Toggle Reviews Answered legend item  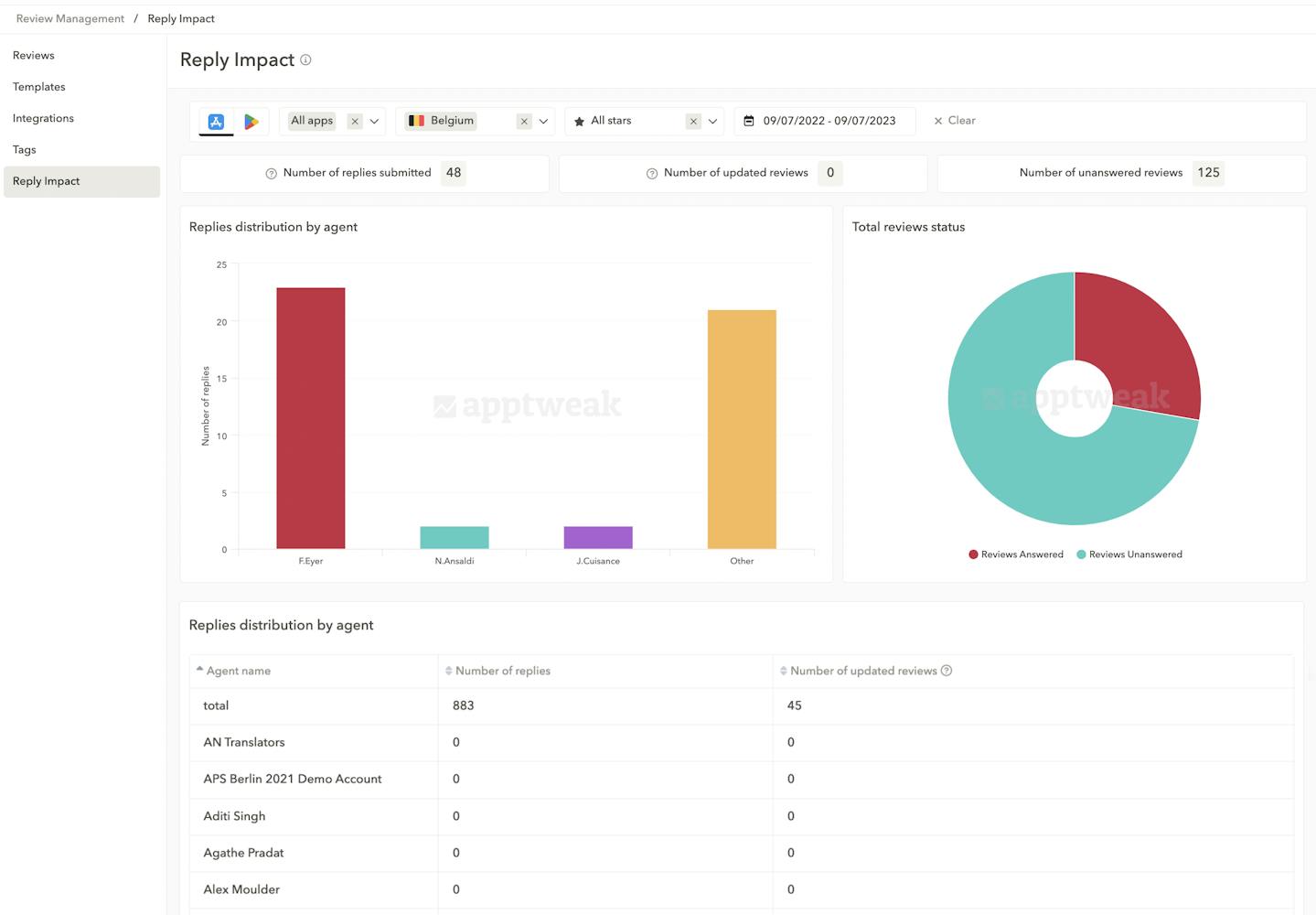[x=1015, y=554]
